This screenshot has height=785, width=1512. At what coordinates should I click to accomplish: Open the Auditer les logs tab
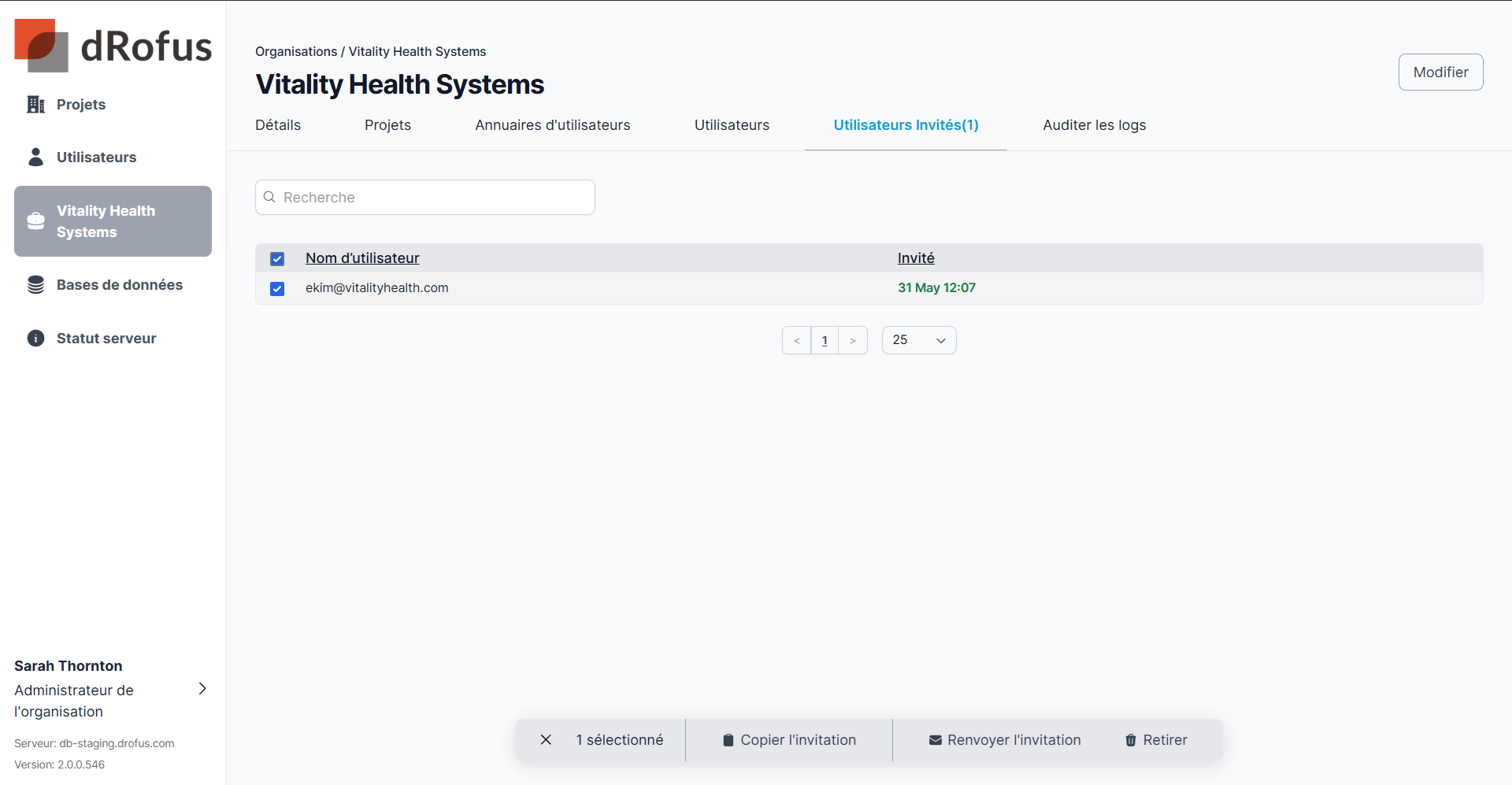point(1094,125)
